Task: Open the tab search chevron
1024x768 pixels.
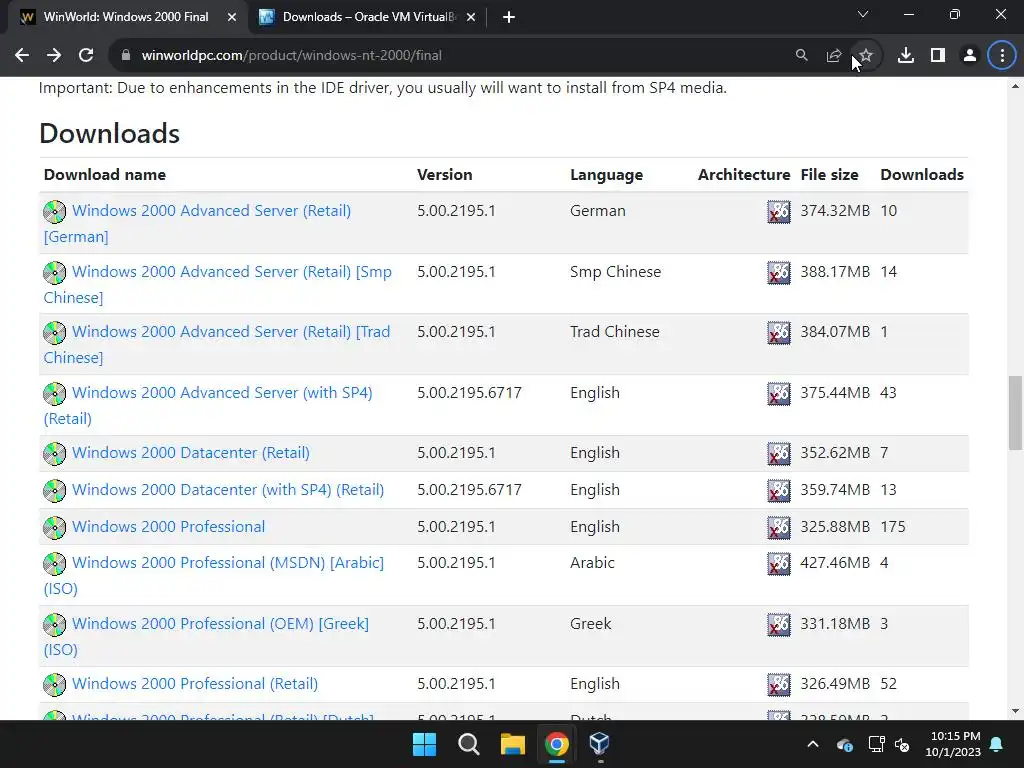Action: coord(863,14)
